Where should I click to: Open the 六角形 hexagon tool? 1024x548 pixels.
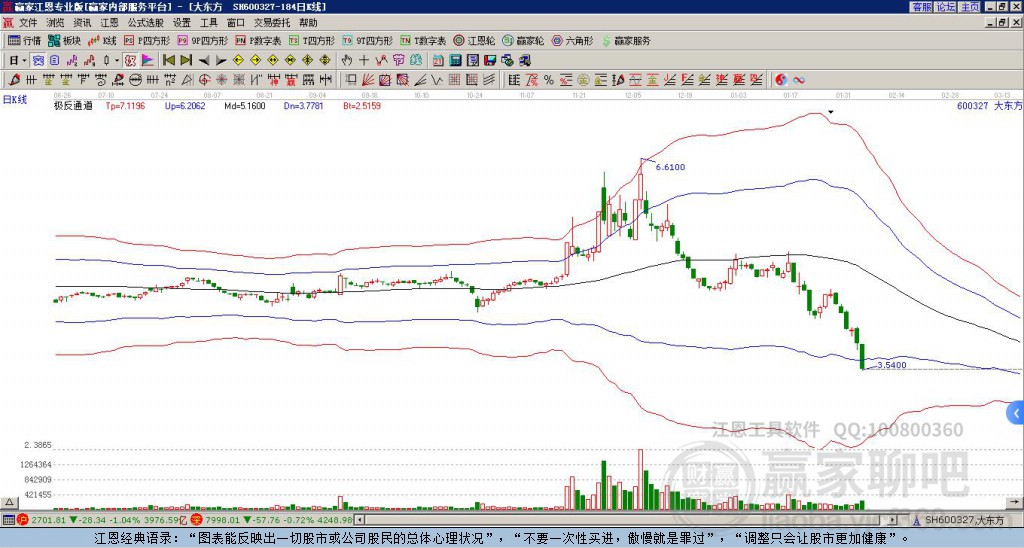pyautogui.click(x=572, y=40)
